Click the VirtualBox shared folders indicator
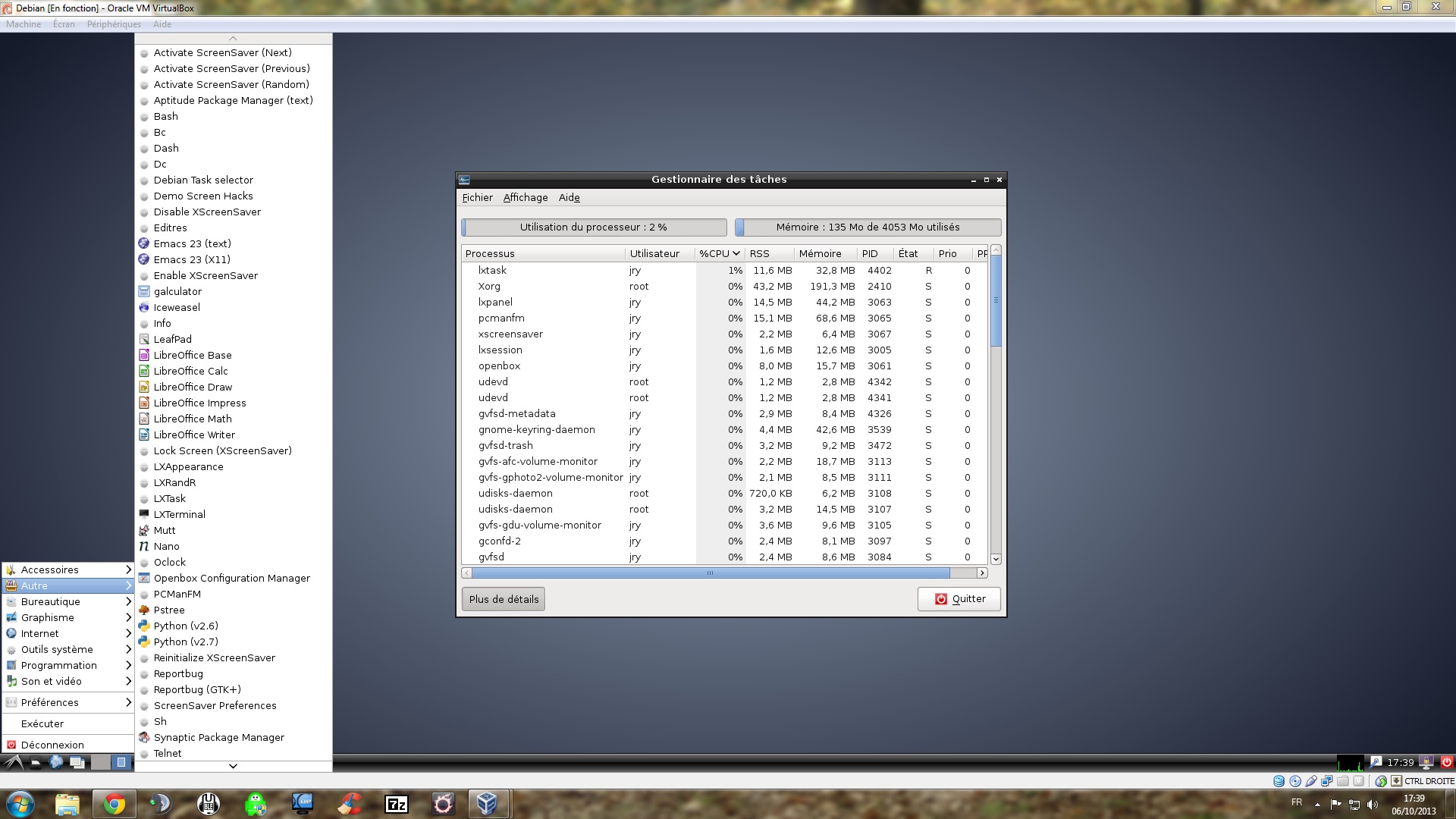This screenshot has height=819, width=1456. [1342, 781]
